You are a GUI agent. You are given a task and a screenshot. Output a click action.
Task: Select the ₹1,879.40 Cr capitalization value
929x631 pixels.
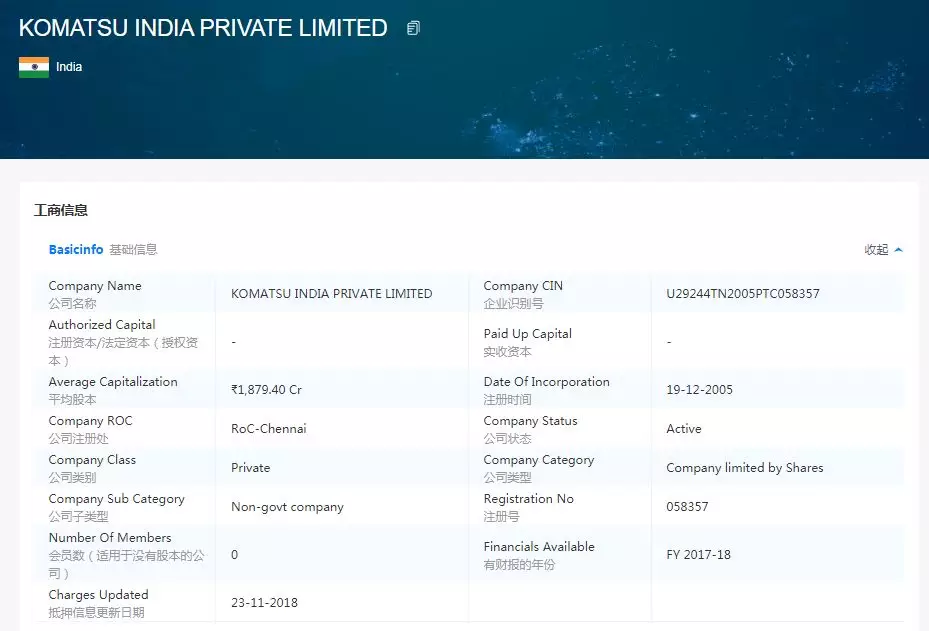[267, 390]
